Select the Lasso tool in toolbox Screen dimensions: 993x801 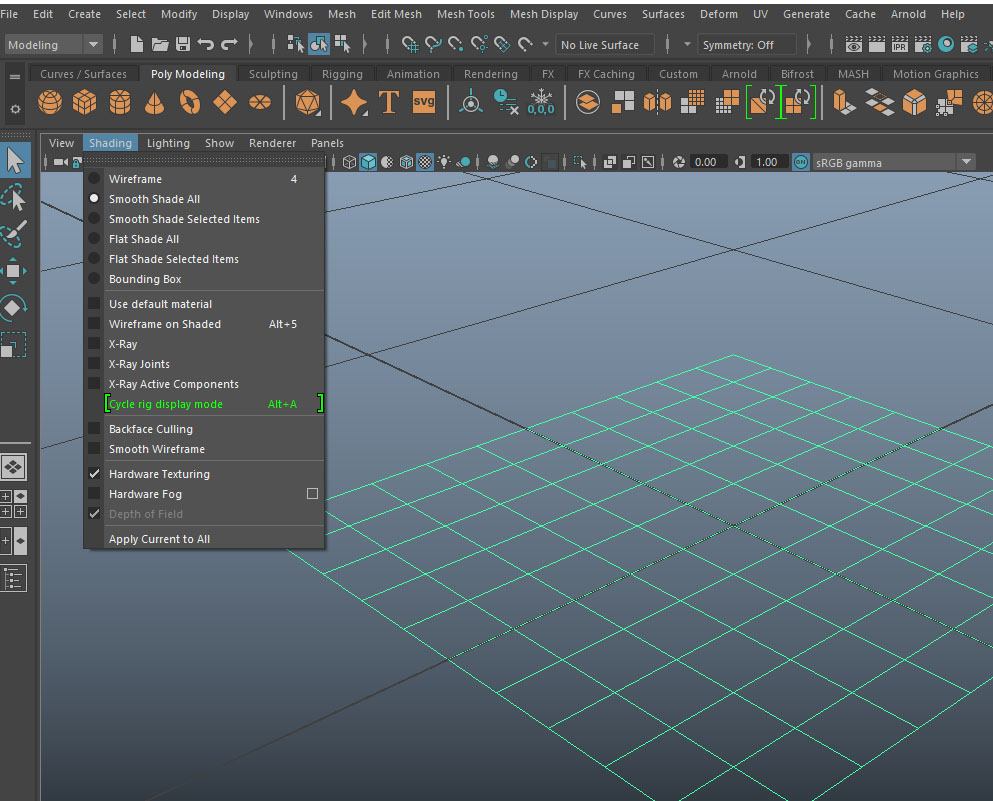[14, 198]
